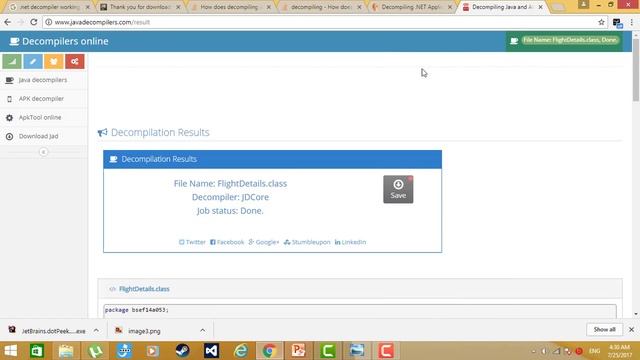Collapse the sidebar with the arrow toggle
This screenshot has width=640, height=360.
43,152
